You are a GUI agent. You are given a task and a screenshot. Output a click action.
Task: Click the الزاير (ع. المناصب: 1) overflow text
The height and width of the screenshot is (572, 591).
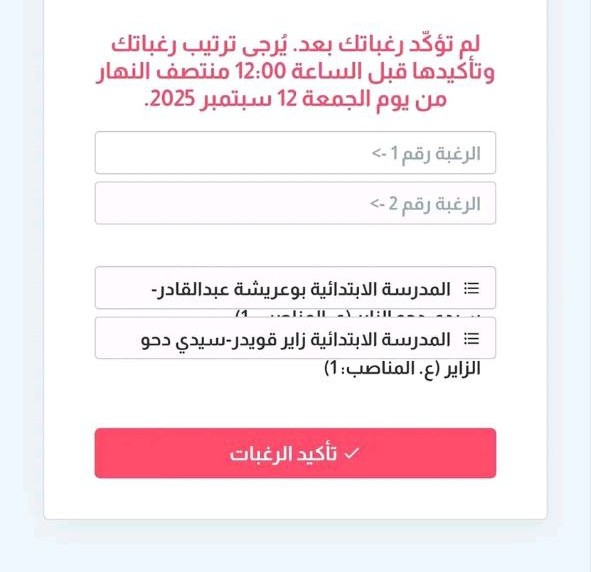coord(402,368)
